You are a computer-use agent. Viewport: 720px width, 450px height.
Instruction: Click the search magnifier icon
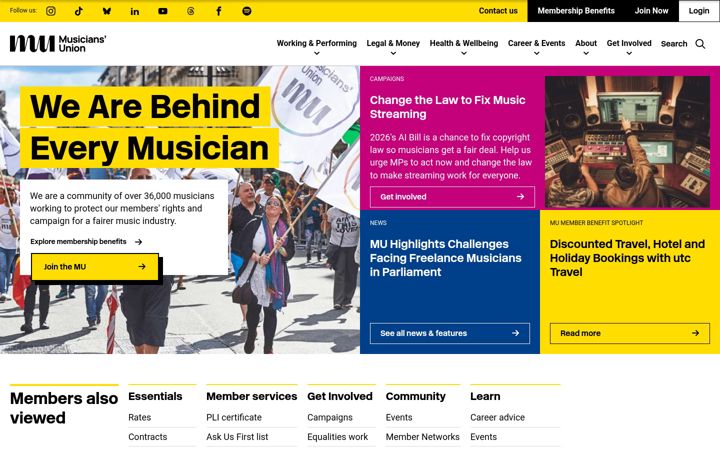[x=700, y=44]
